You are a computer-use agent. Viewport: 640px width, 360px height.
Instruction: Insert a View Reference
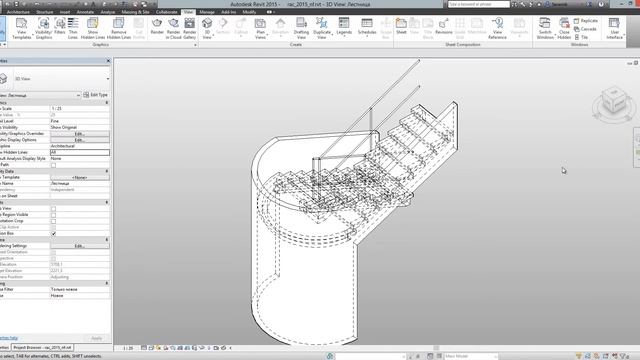[x=497, y=29]
